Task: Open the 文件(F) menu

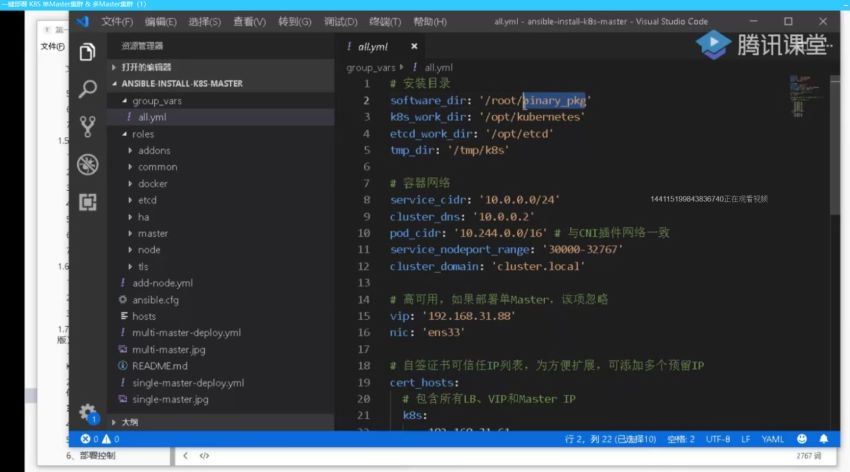Action: point(117,22)
